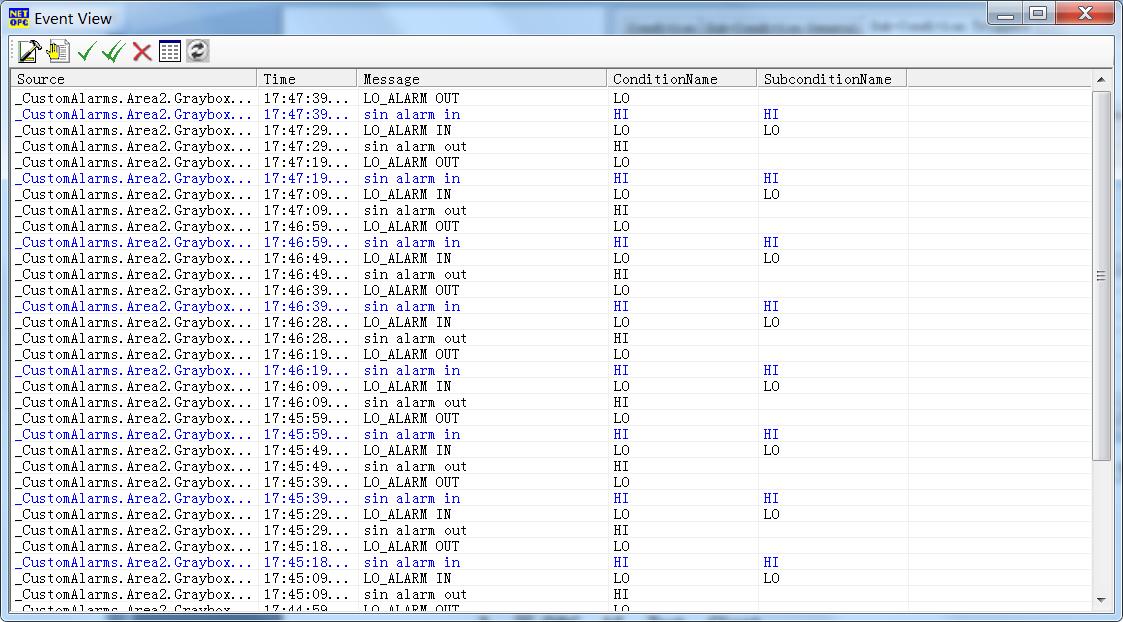Select 'sin alarm in' message at 17:47:19
1123x622 pixels.
[x=412, y=178]
